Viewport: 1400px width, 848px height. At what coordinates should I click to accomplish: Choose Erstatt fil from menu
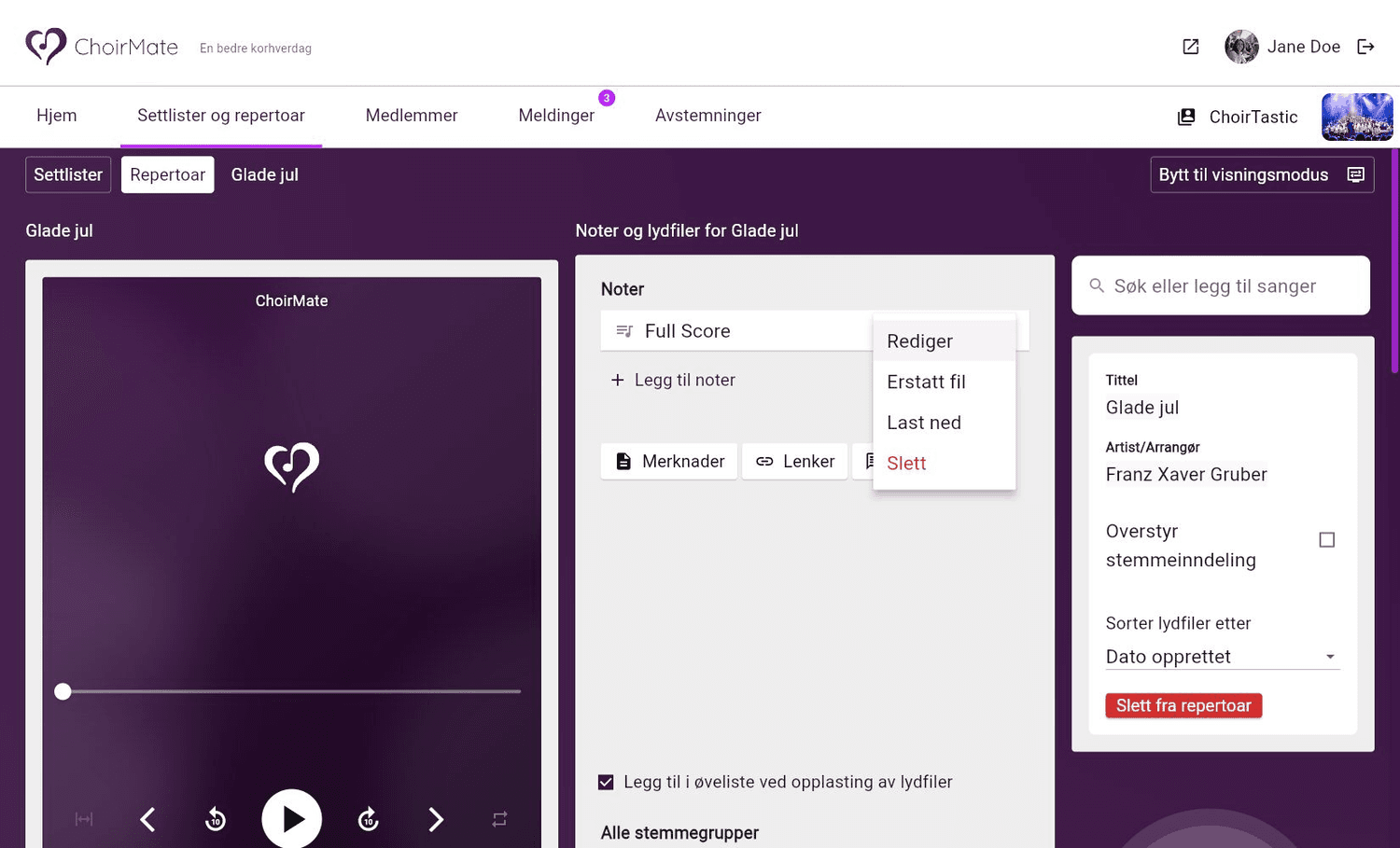click(x=945, y=382)
